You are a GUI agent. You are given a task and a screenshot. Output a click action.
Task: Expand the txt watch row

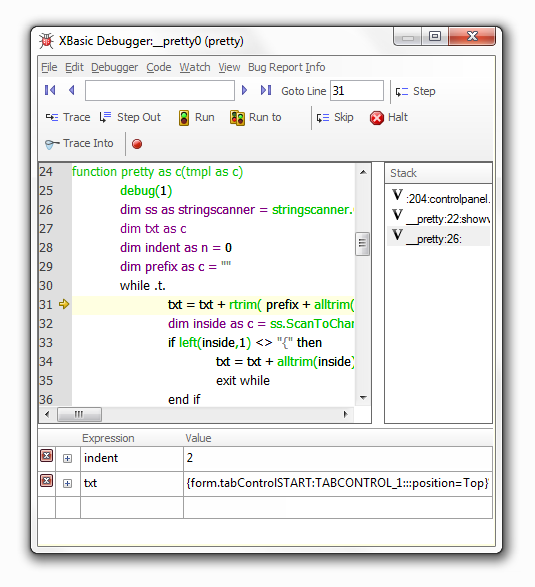click(67, 484)
